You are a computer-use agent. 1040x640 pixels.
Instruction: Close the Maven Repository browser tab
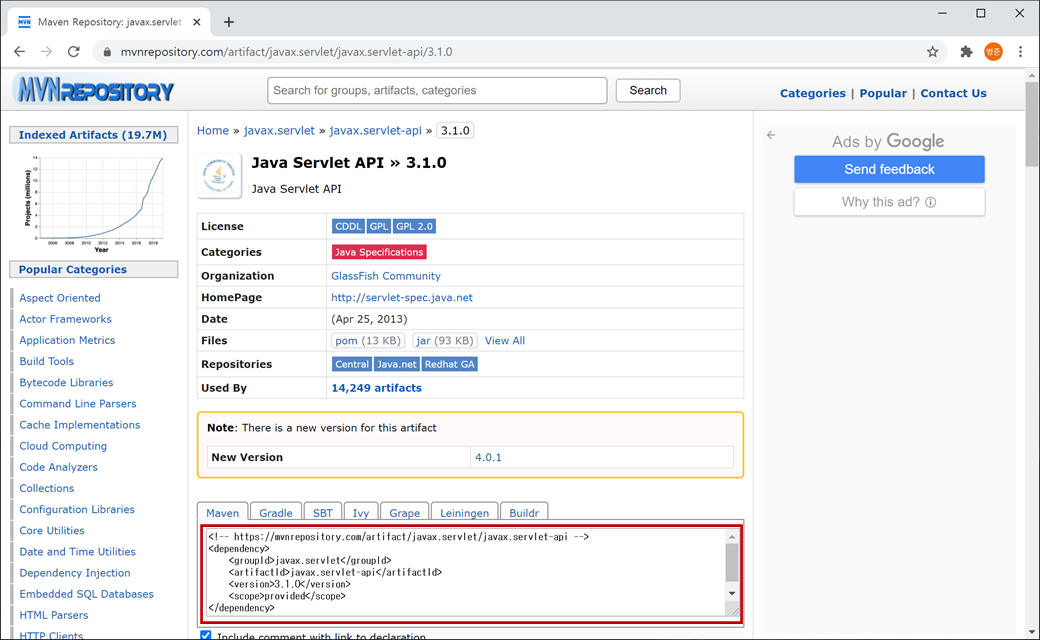coord(197,22)
